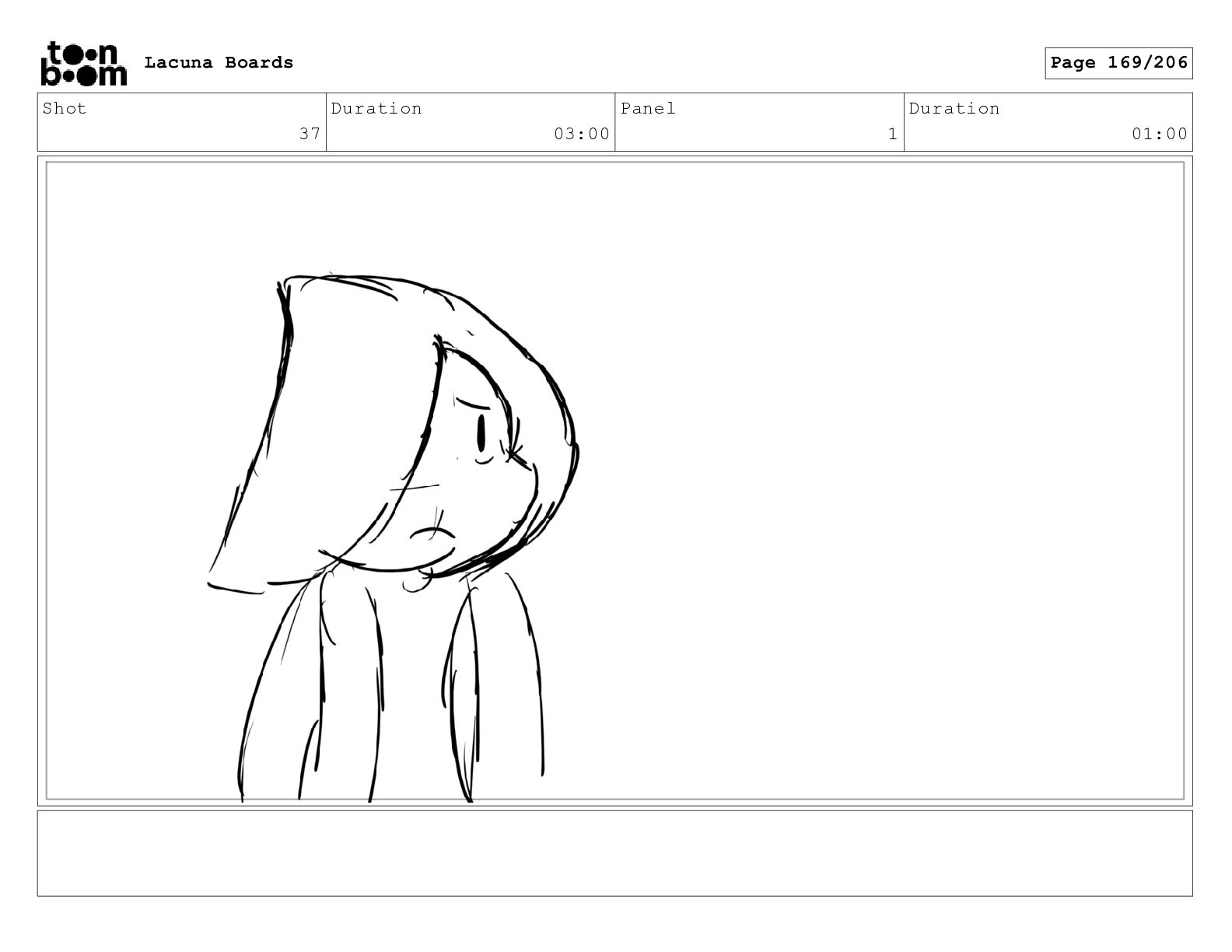Select the shot number '37'
The width and height of the screenshot is (1232, 952).
(310, 134)
